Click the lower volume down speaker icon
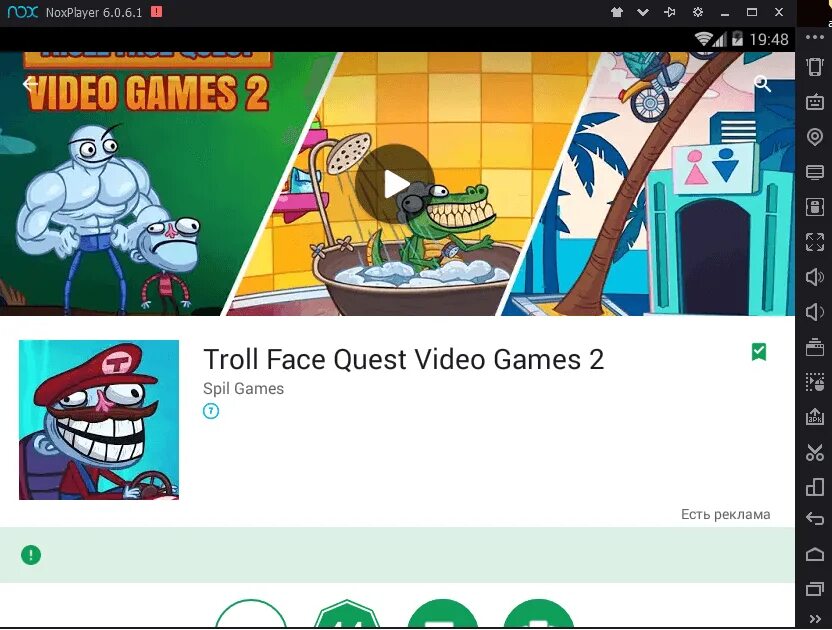 (814, 312)
